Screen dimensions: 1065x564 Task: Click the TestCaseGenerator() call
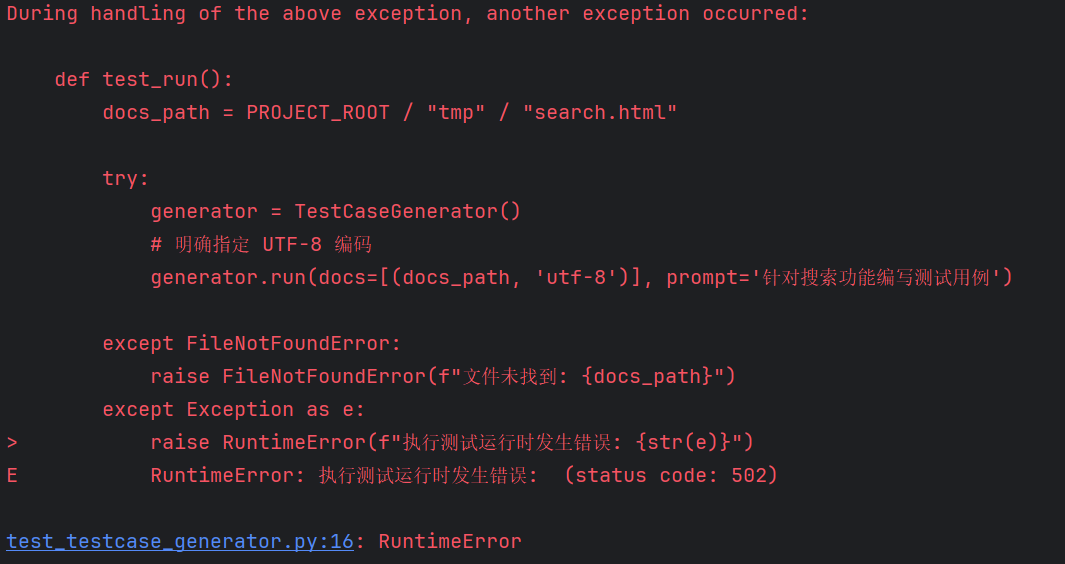[408, 211]
